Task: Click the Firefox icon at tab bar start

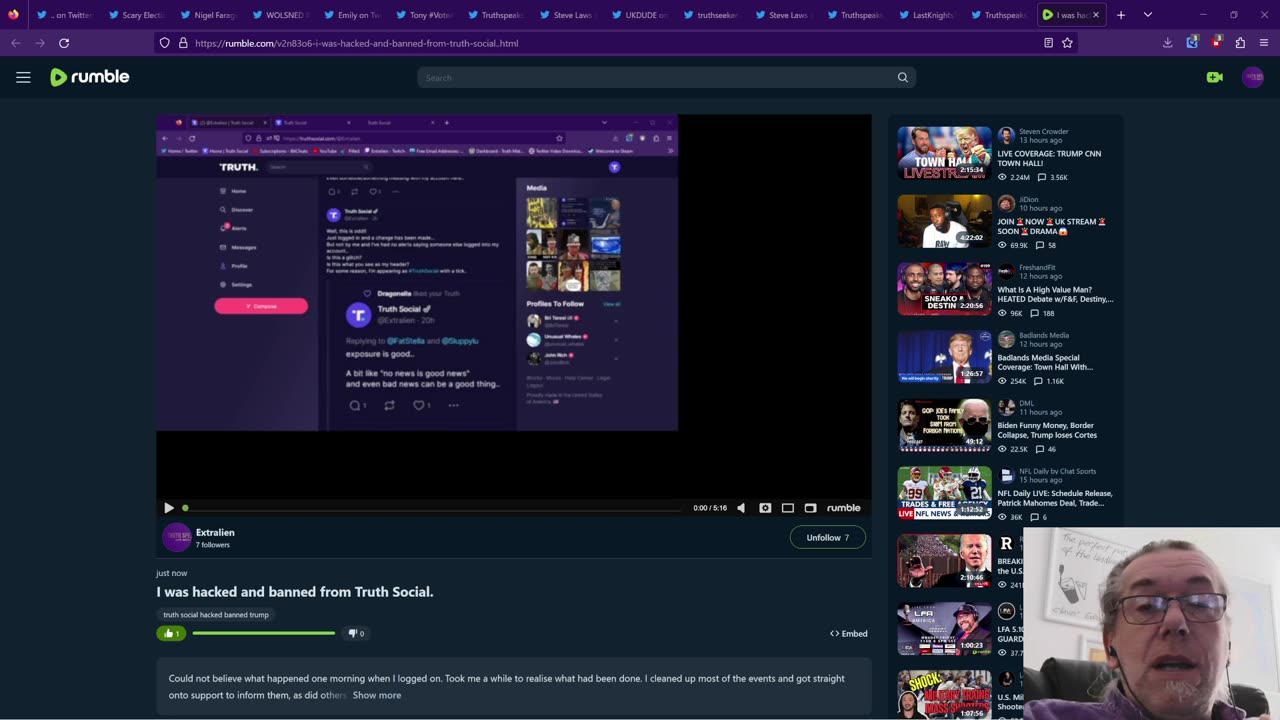Action: [x=13, y=15]
